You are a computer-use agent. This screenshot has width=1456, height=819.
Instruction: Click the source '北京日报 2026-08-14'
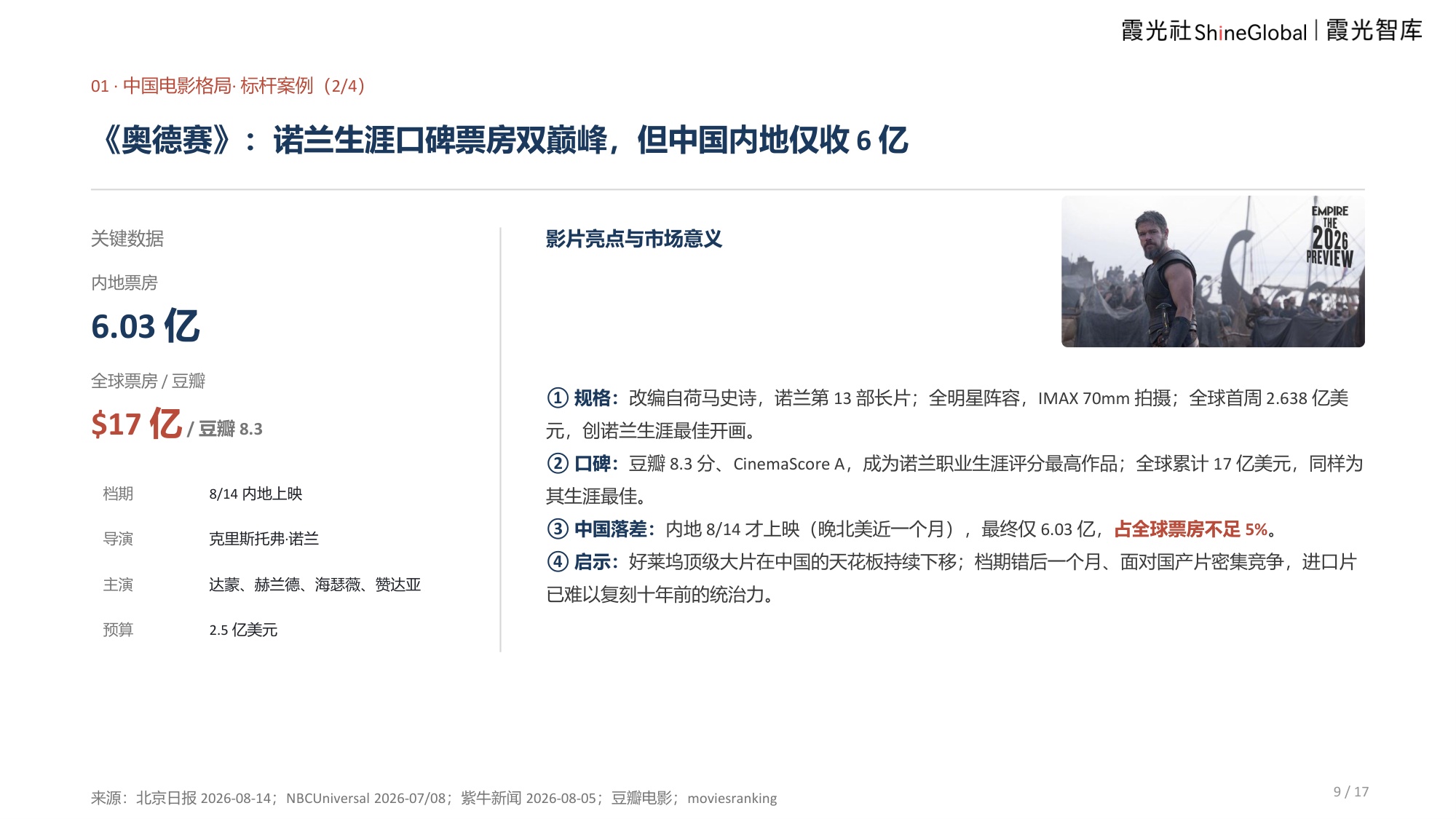[203, 798]
